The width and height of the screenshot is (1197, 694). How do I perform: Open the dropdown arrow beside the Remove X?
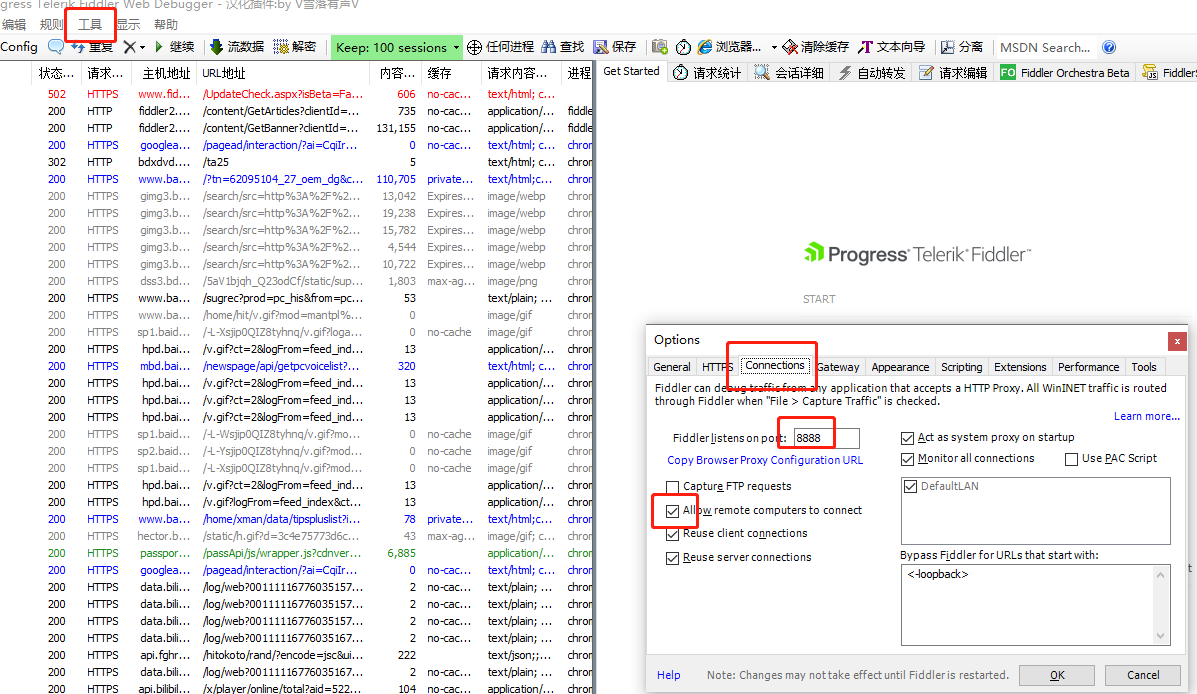(x=142, y=47)
